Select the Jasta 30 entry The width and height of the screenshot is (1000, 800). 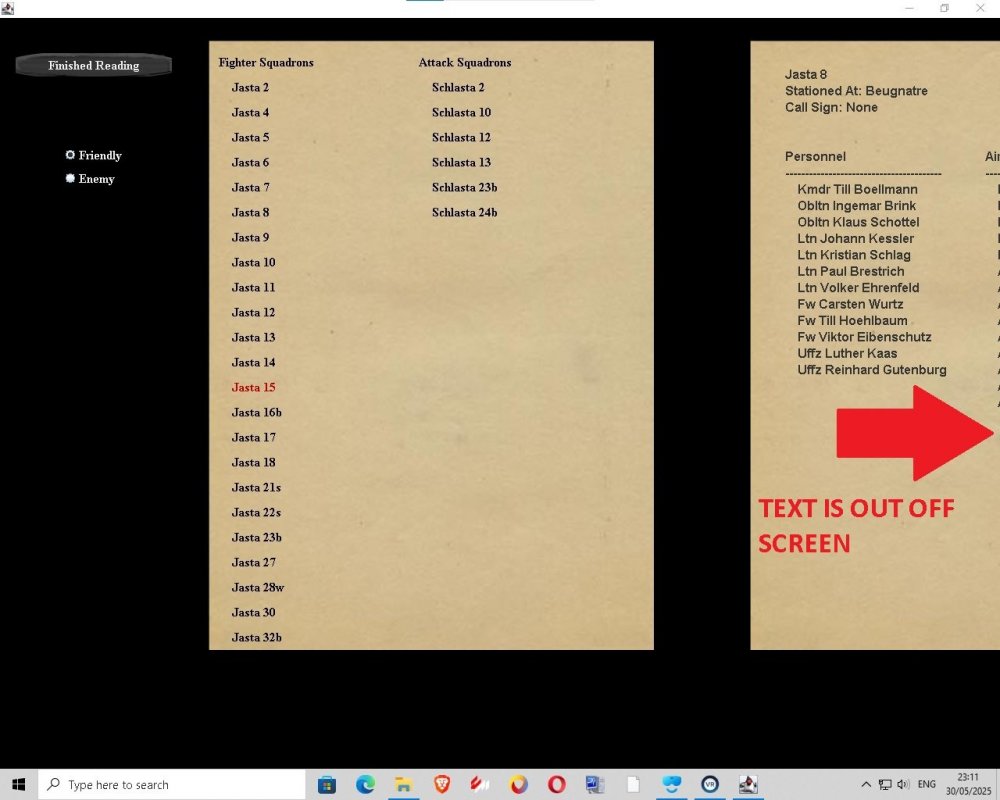pyautogui.click(x=253, y=612)
